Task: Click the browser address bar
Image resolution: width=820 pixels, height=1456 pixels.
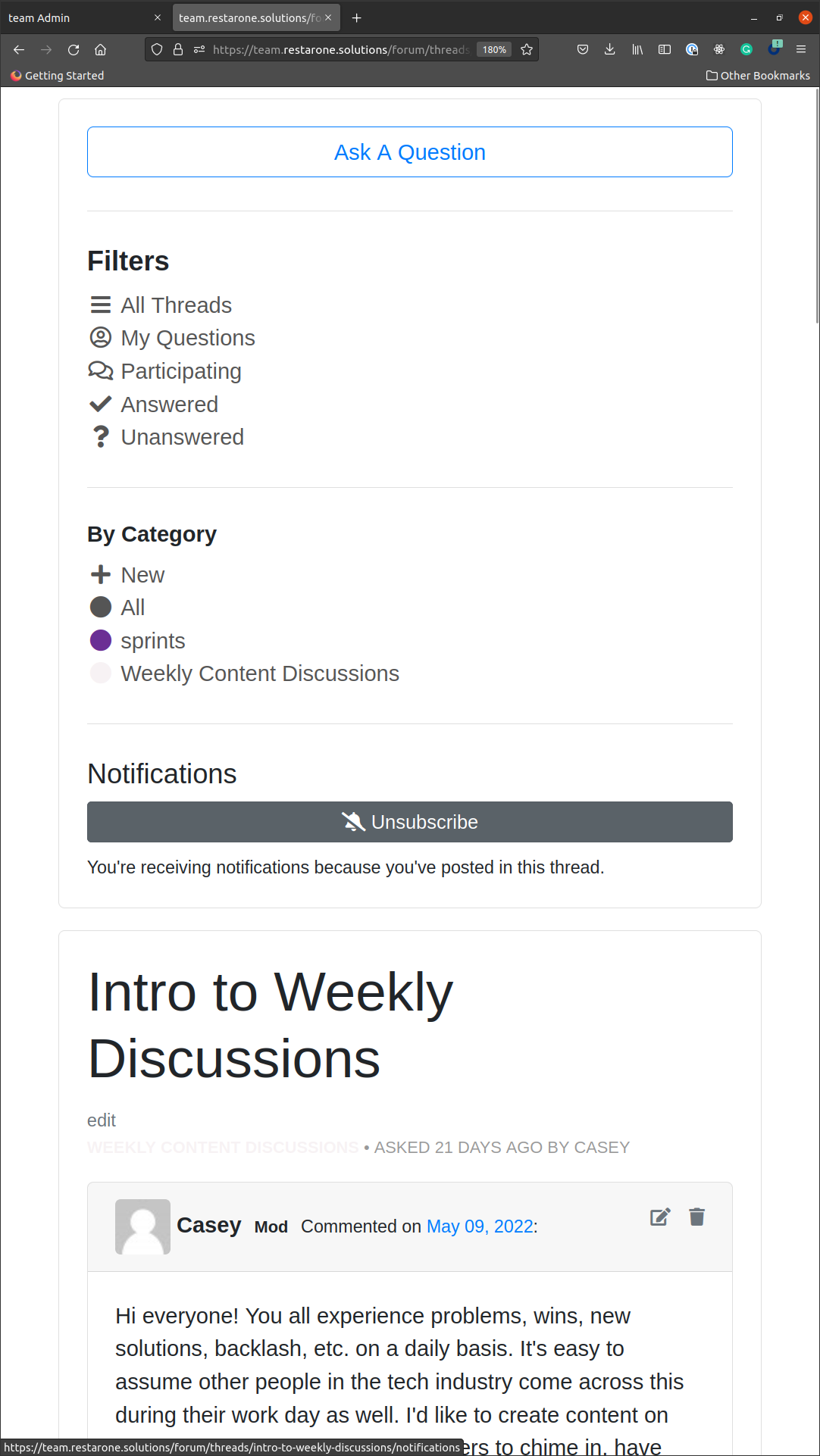Action: (340, 49)
